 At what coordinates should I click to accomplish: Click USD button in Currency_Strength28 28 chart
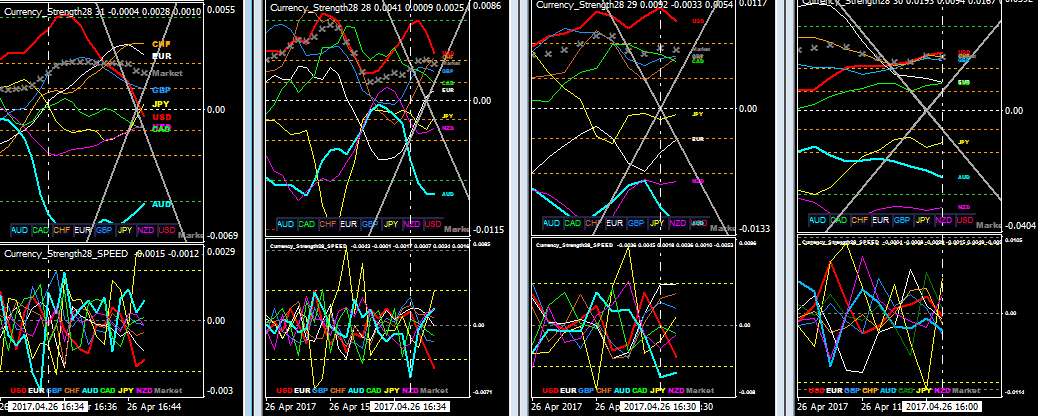[x=434, y=225]
